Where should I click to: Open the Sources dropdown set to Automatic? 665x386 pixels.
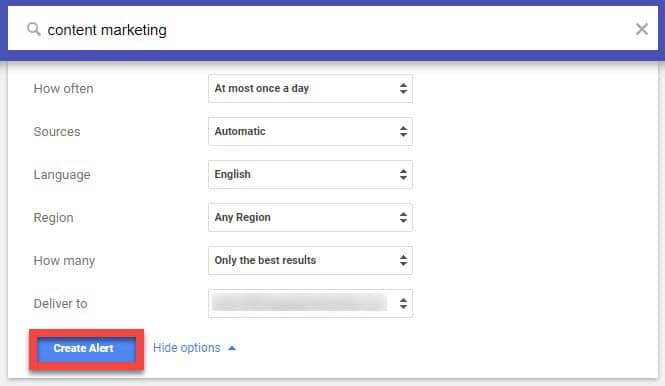click(x=310, y=131)
